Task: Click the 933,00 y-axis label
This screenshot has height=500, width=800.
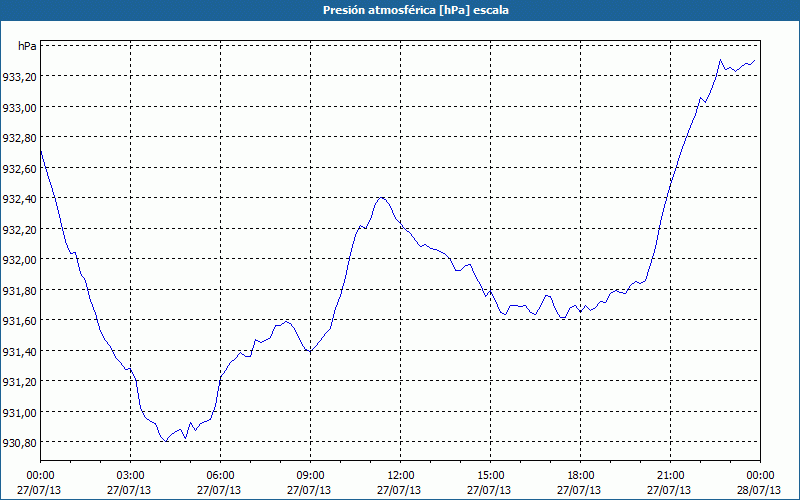Action: coord(19,108)
